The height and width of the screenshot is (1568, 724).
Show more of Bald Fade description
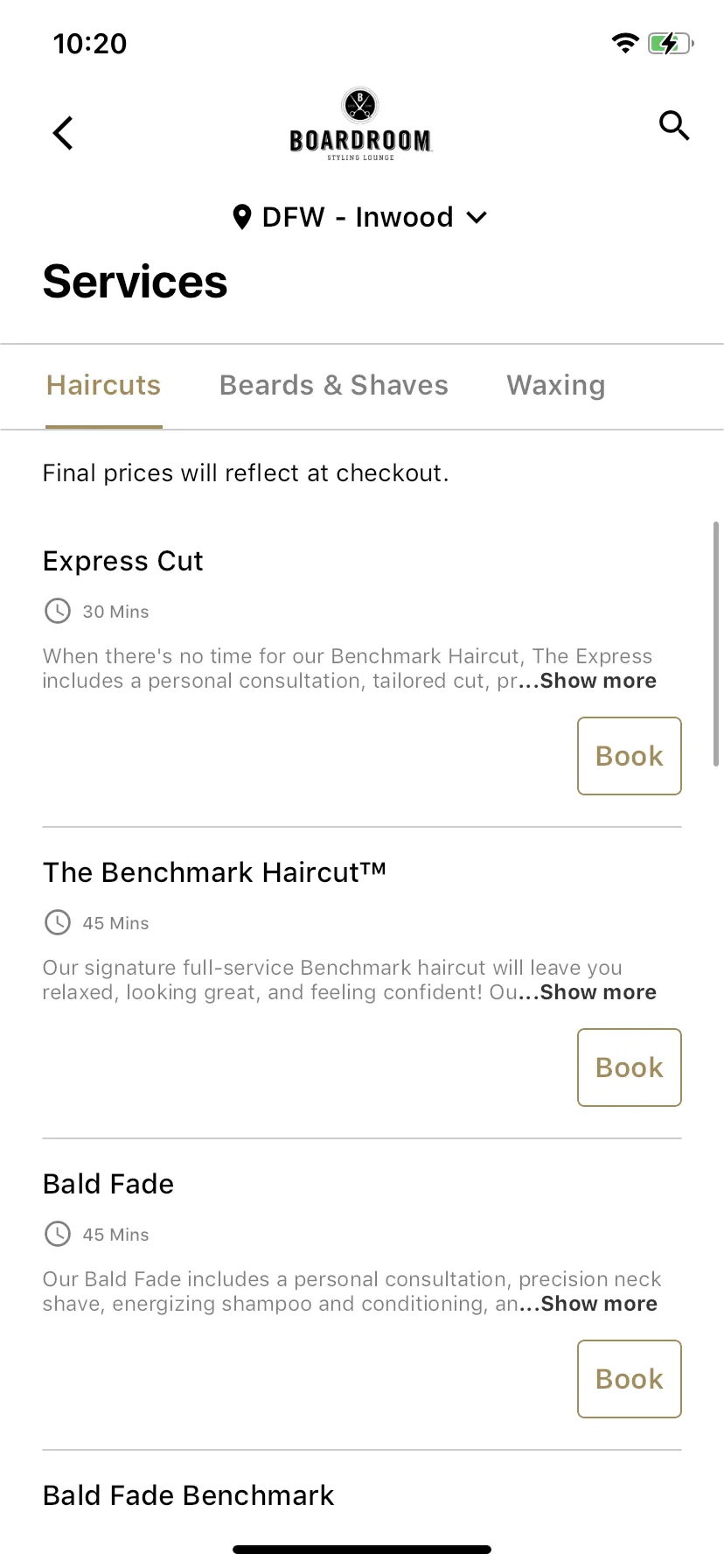pos(599,1304)
